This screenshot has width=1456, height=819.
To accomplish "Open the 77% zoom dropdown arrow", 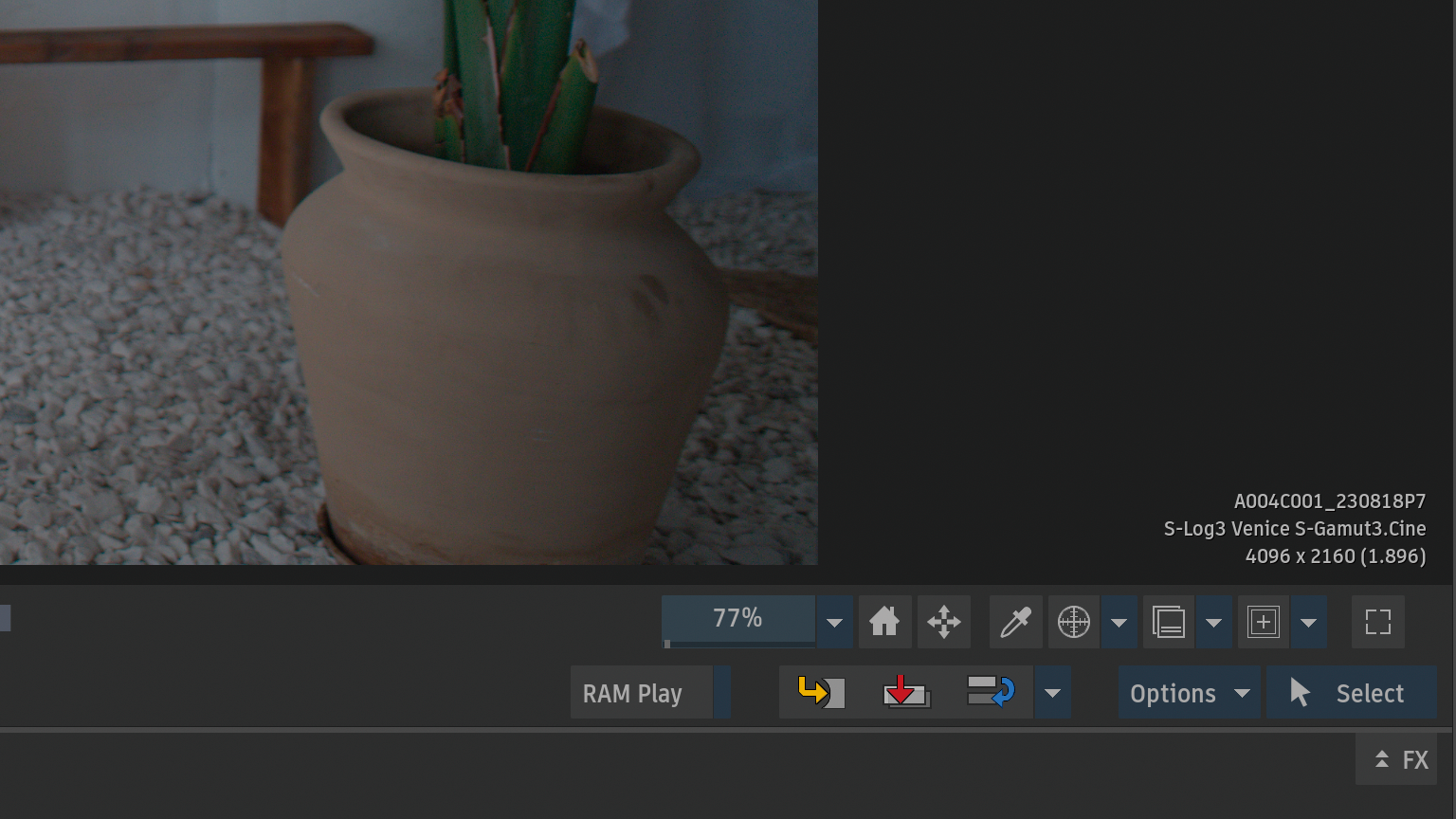I will point(834,623).
